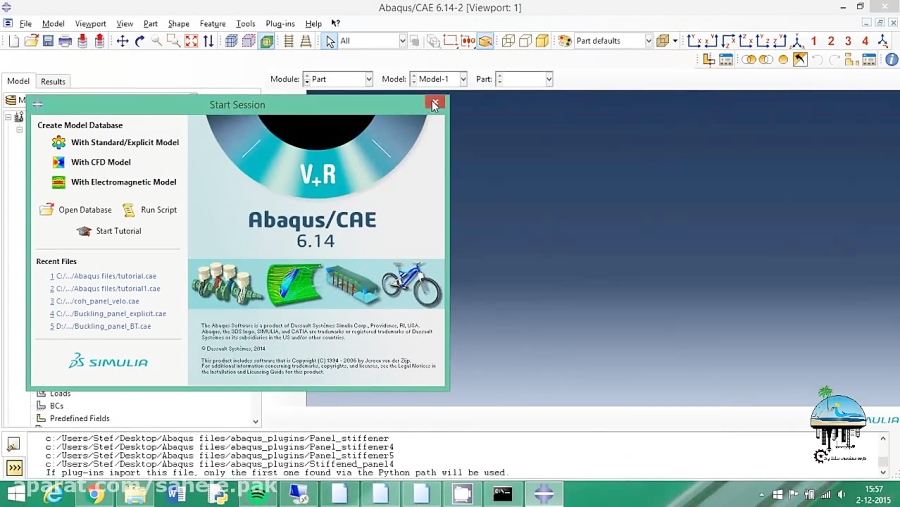Click the Auto-Fit View icon

point(191,41)
